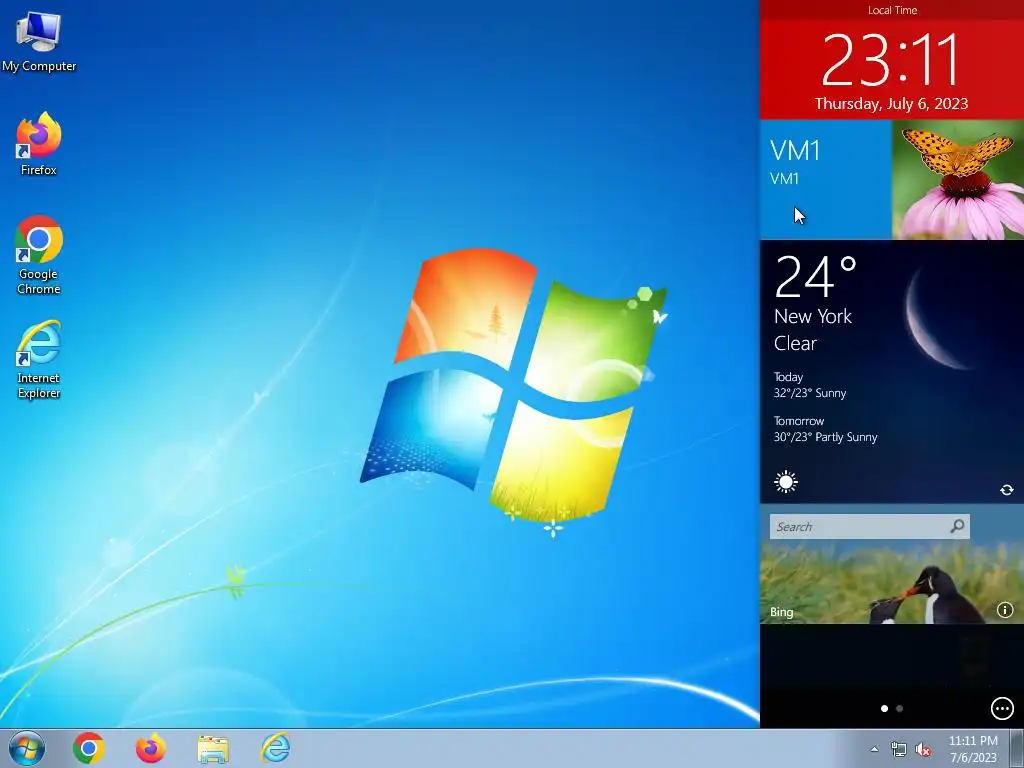Switch to second sidebar page dot
1024x768 pixels.
click(900, 709)
